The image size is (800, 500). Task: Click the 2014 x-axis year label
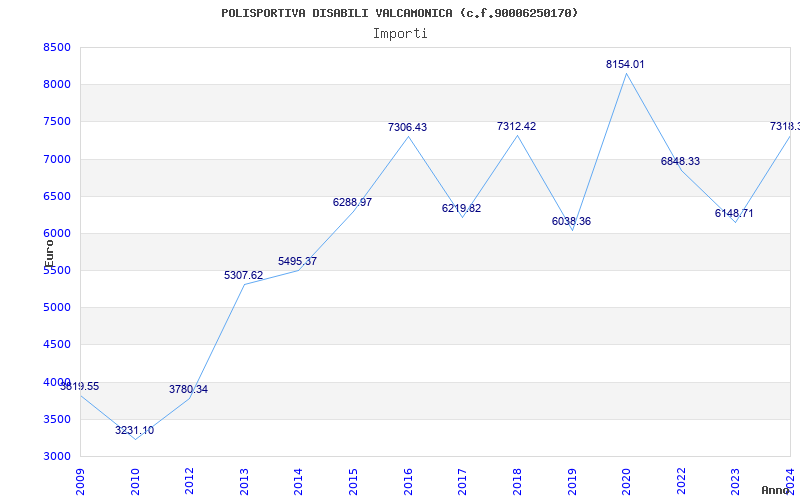[298, 481]
